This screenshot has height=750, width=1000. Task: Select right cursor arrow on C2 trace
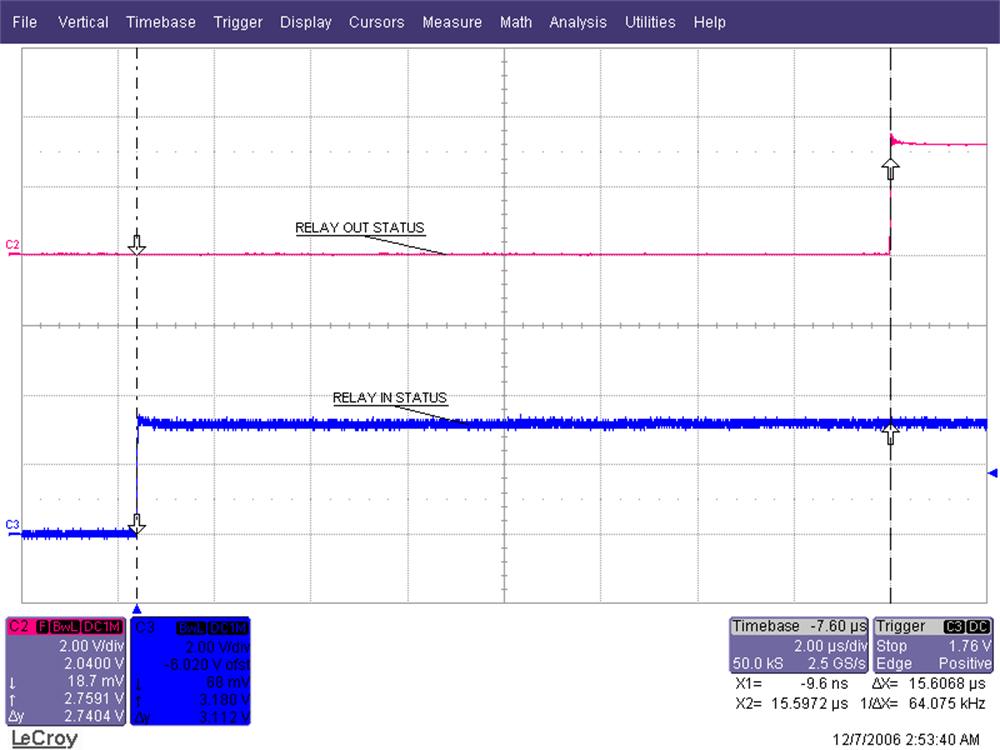point(890,167)
